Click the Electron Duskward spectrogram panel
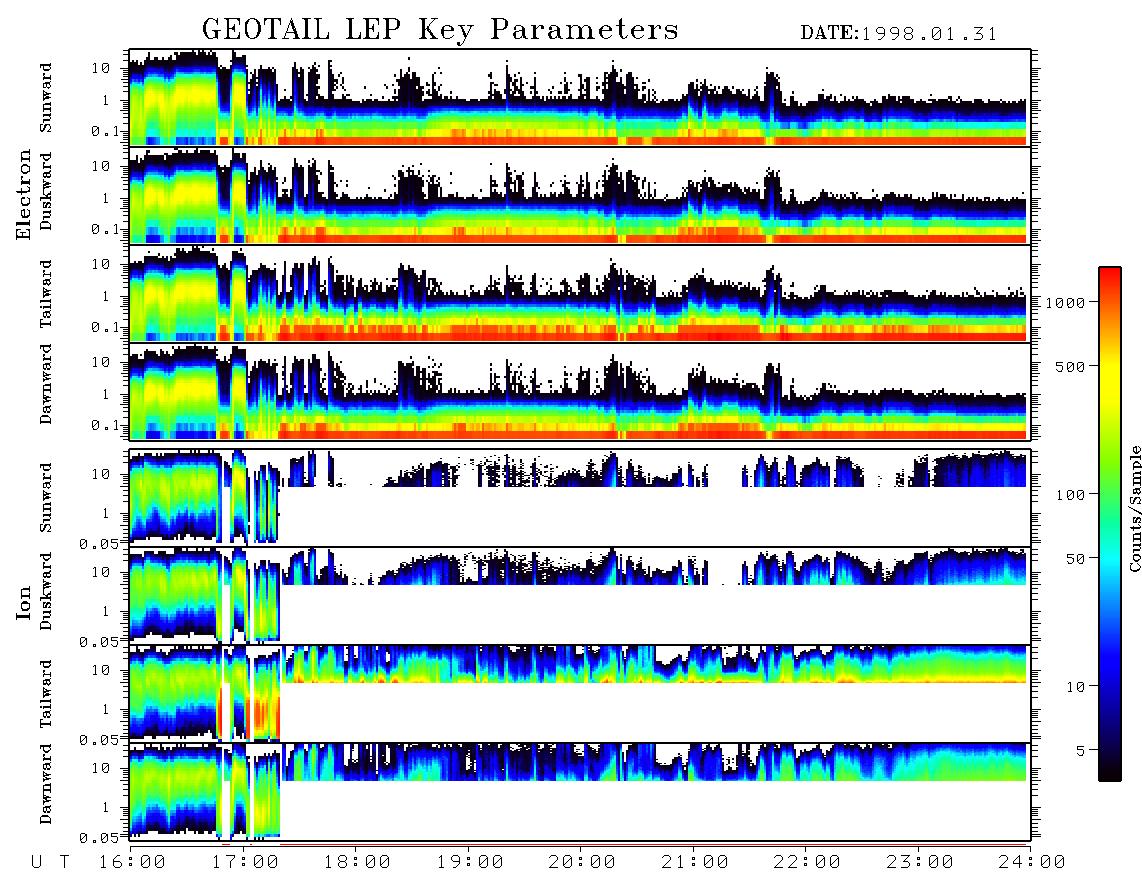Image resolution: width=1142 pixels, height=880 pixels. [x=580, y=195]
